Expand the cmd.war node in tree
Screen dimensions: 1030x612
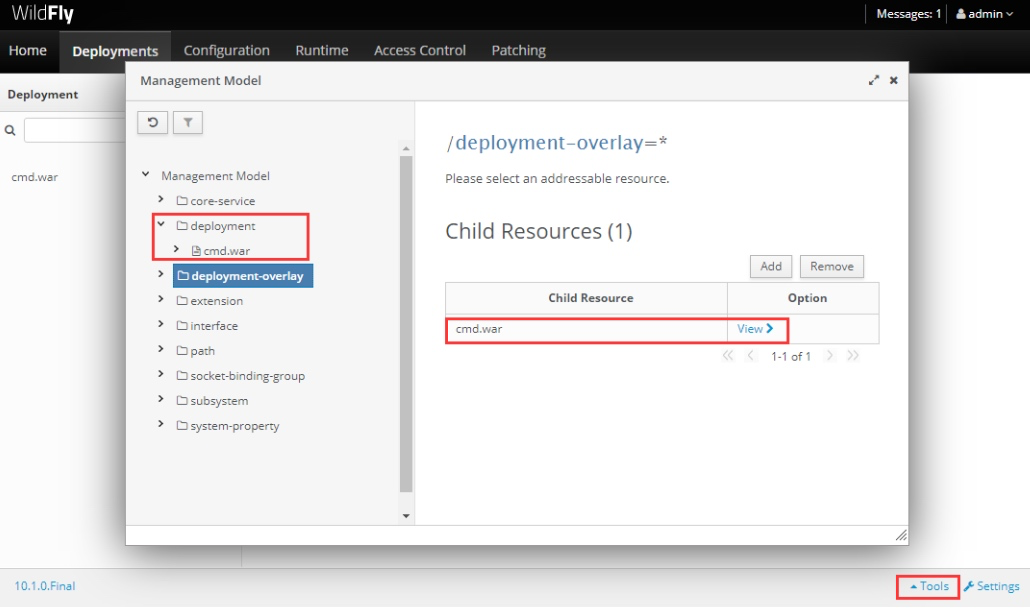point(176,250)
